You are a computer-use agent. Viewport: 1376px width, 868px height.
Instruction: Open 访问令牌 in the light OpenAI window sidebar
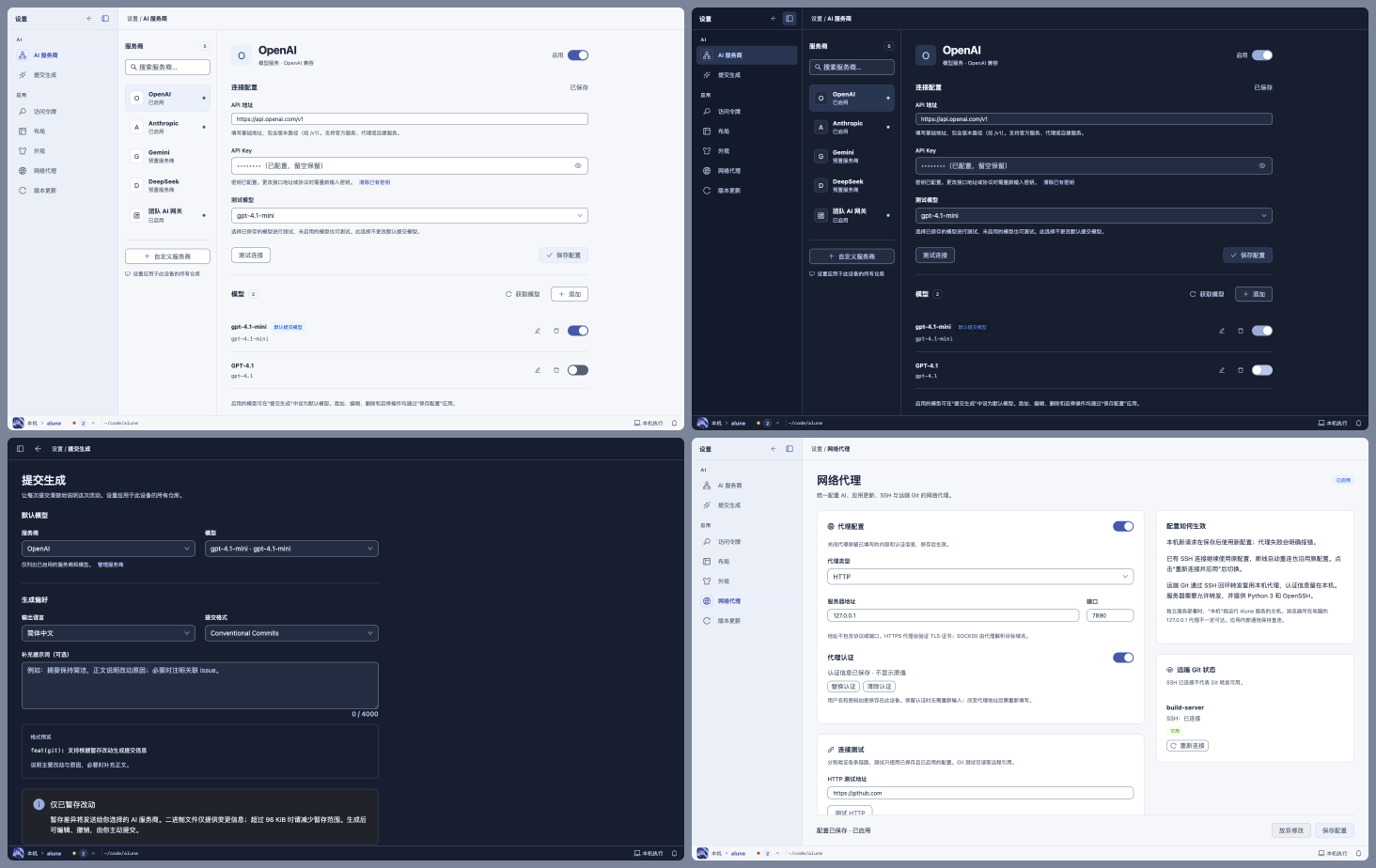tap(65, 112)
